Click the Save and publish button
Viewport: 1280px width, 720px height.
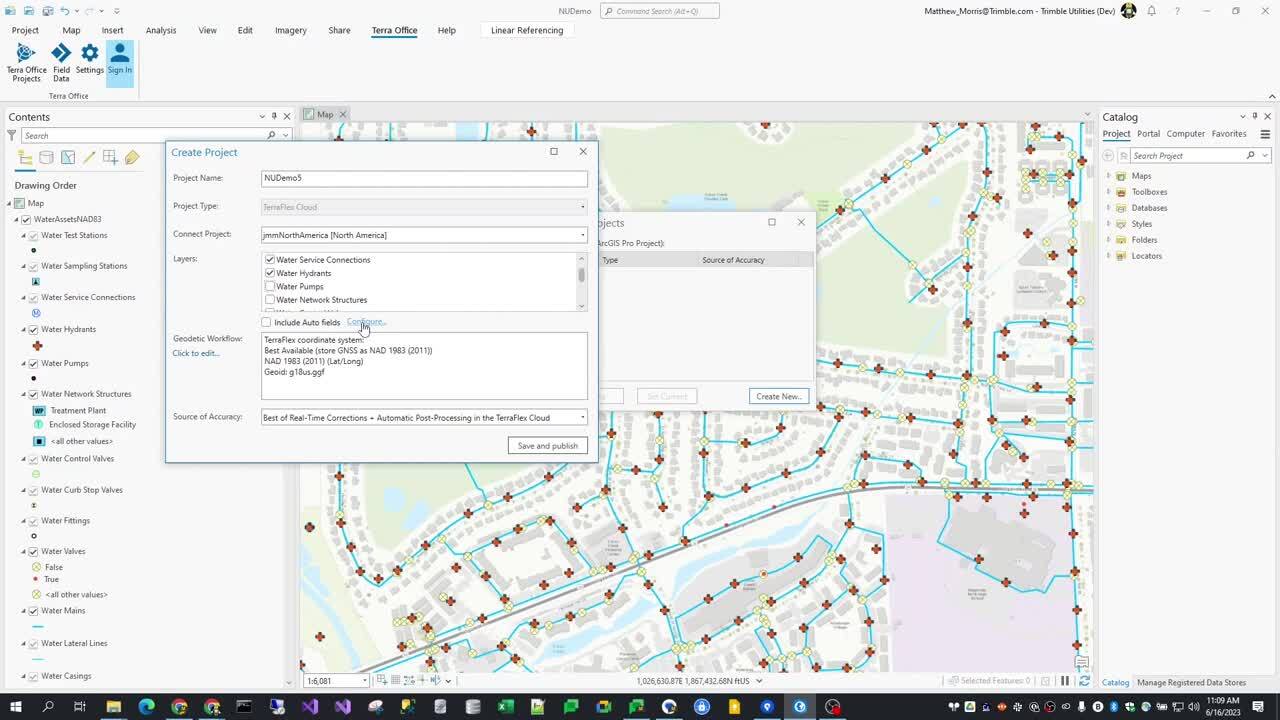tap(547, 446)
